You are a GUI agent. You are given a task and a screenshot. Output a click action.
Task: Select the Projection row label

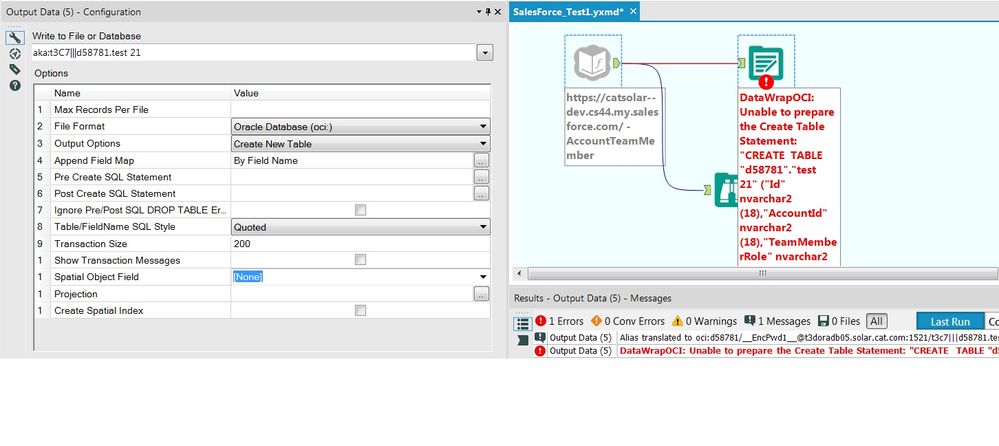pyautogui.click(x=76, y=294)
